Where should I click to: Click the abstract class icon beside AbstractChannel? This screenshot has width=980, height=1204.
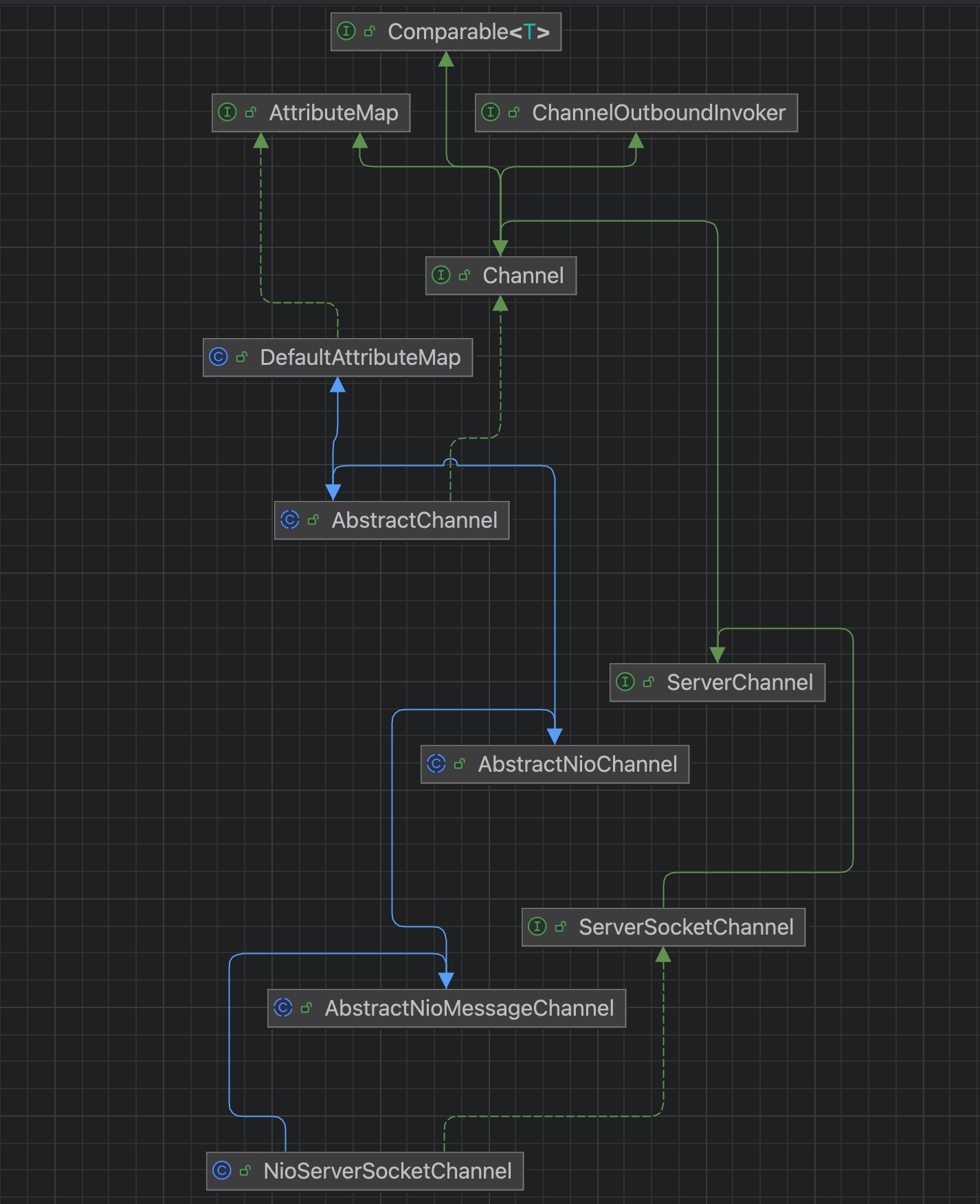click(x=290, y=520)
